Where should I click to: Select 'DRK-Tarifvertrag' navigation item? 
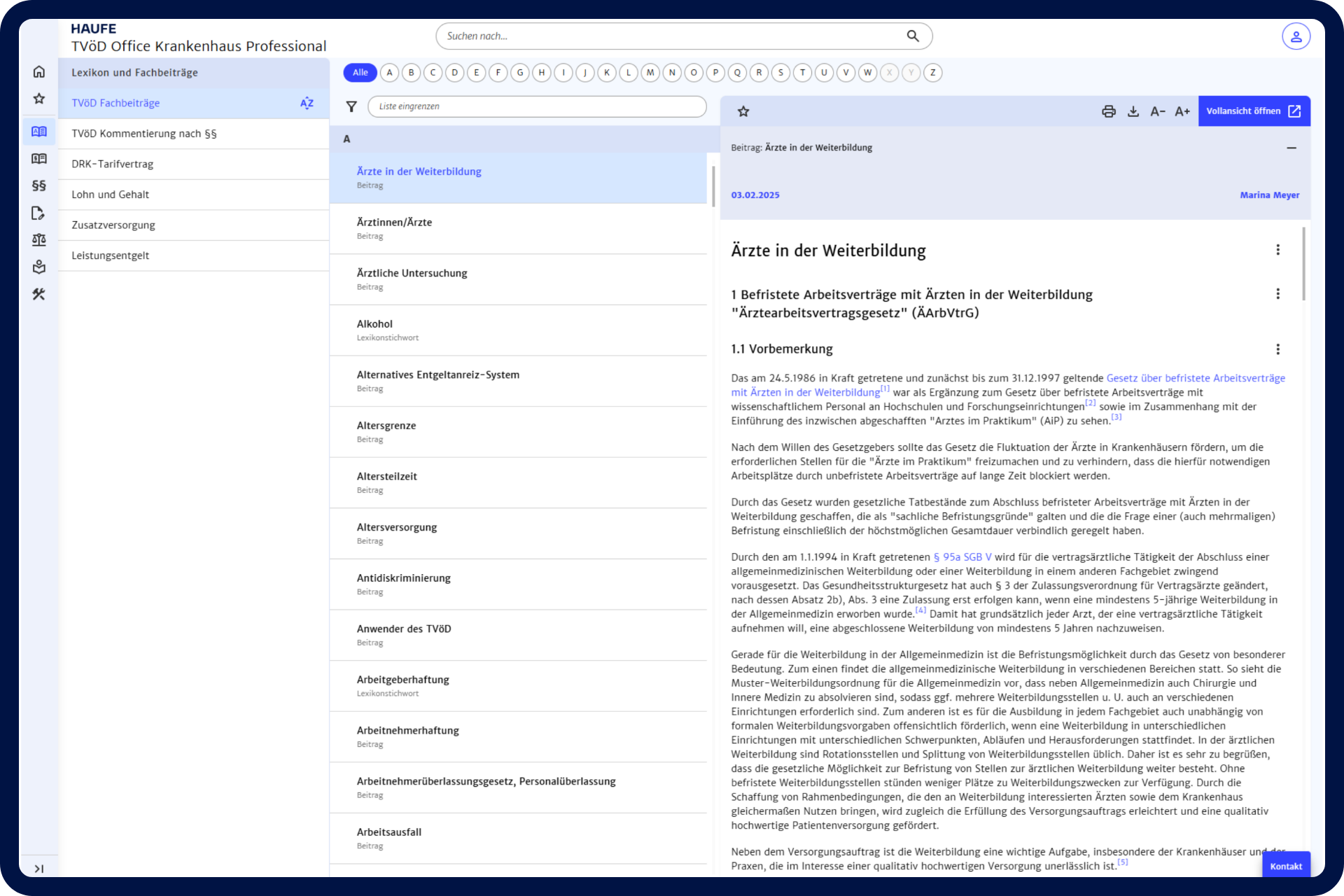click(112, 164)
